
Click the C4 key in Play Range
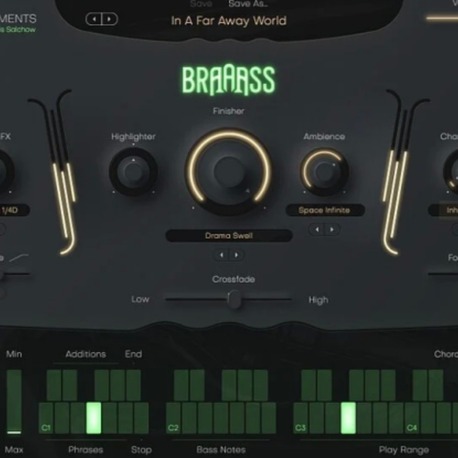pyautogui.click(x=412, y=418)
